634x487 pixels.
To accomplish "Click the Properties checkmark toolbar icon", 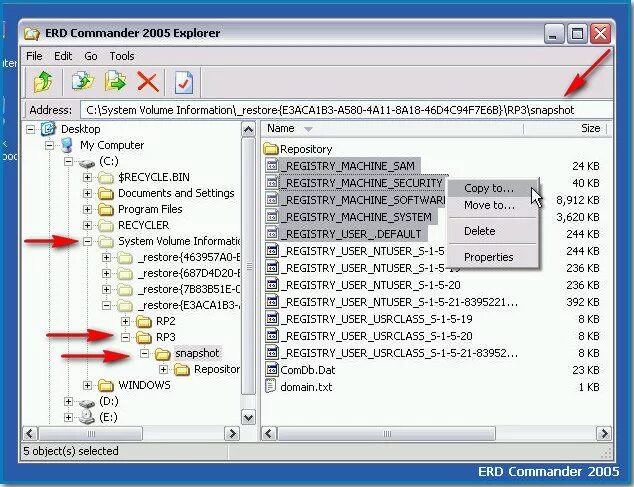I will point(184,82).
